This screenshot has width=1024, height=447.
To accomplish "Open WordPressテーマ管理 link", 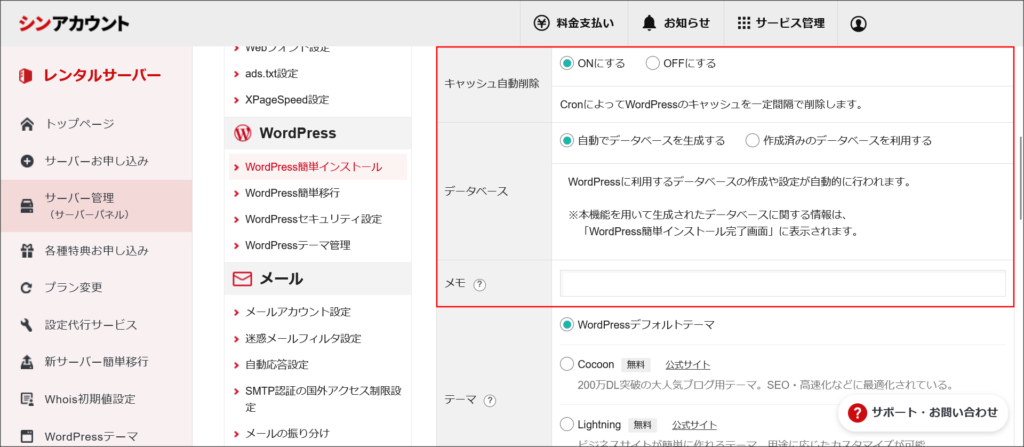I will [298, 245].
